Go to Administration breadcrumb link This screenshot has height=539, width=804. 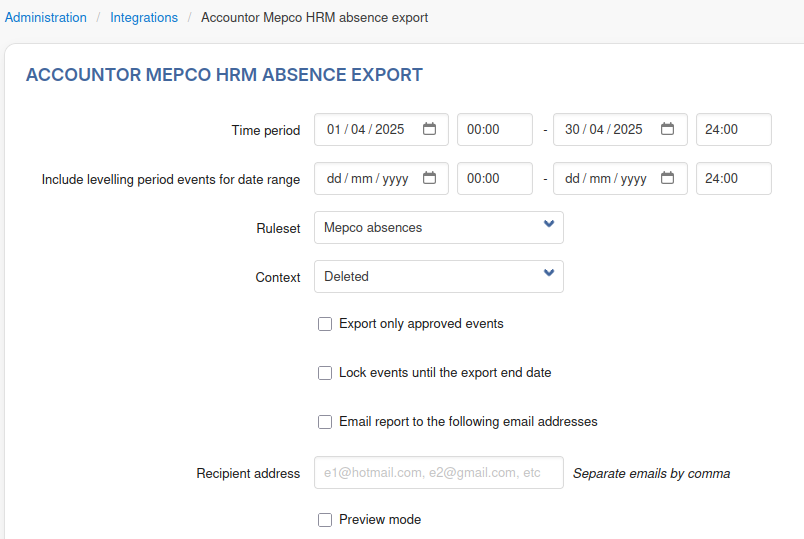coord(46,17)
